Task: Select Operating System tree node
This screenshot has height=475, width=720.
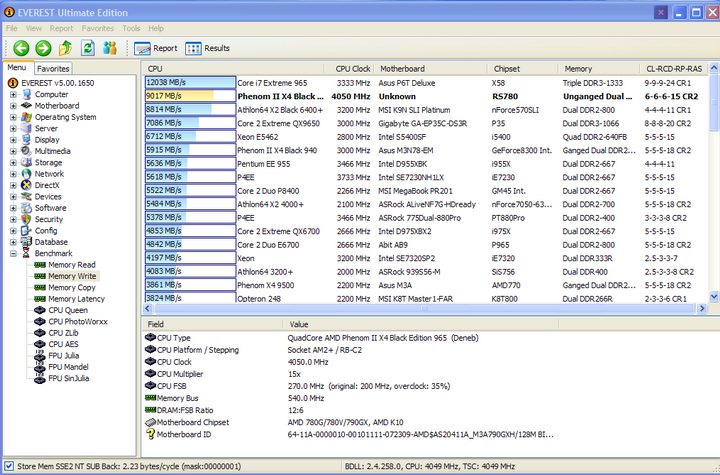Action: pos(66,117)
